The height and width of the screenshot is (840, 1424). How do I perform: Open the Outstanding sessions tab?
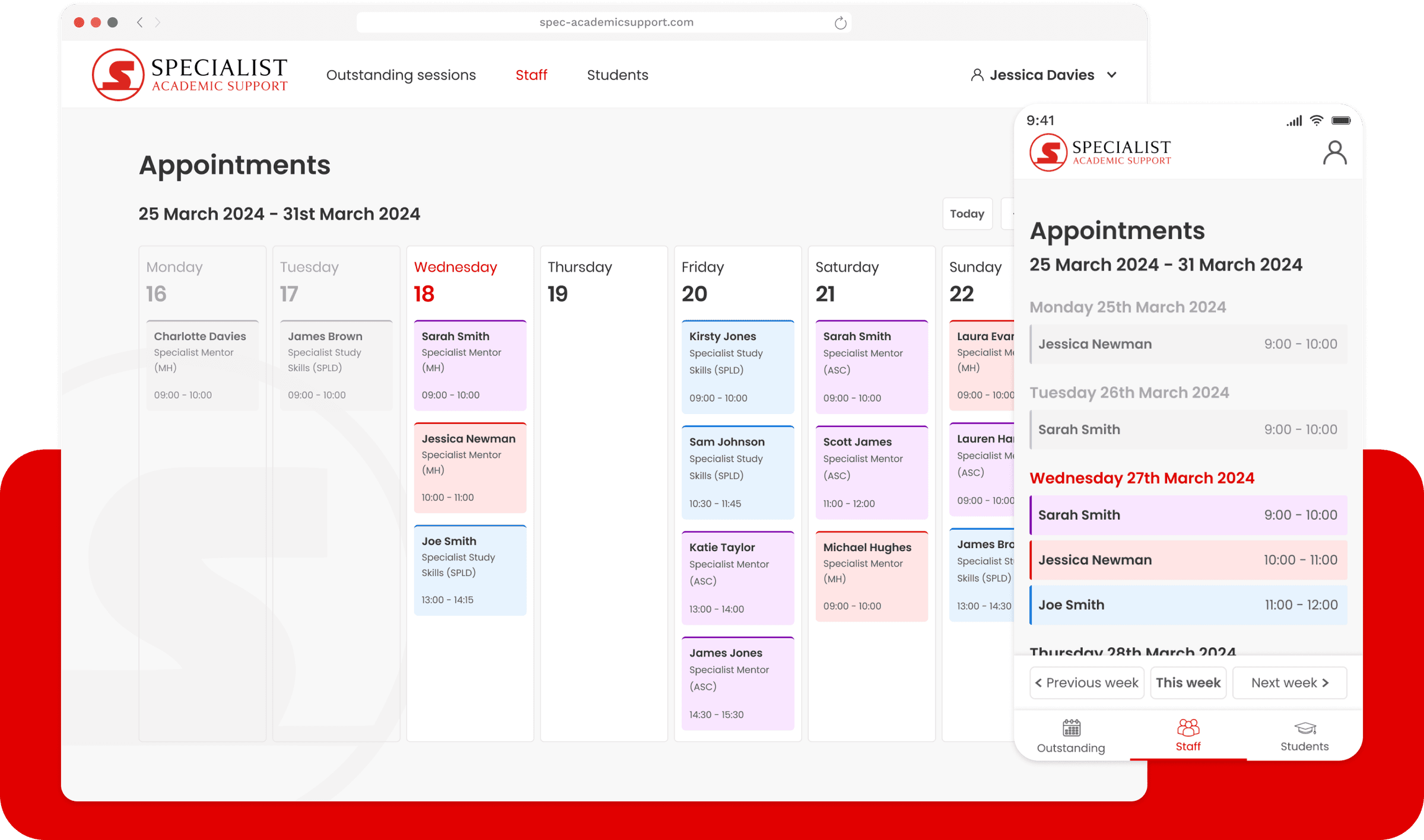(401, 75)
